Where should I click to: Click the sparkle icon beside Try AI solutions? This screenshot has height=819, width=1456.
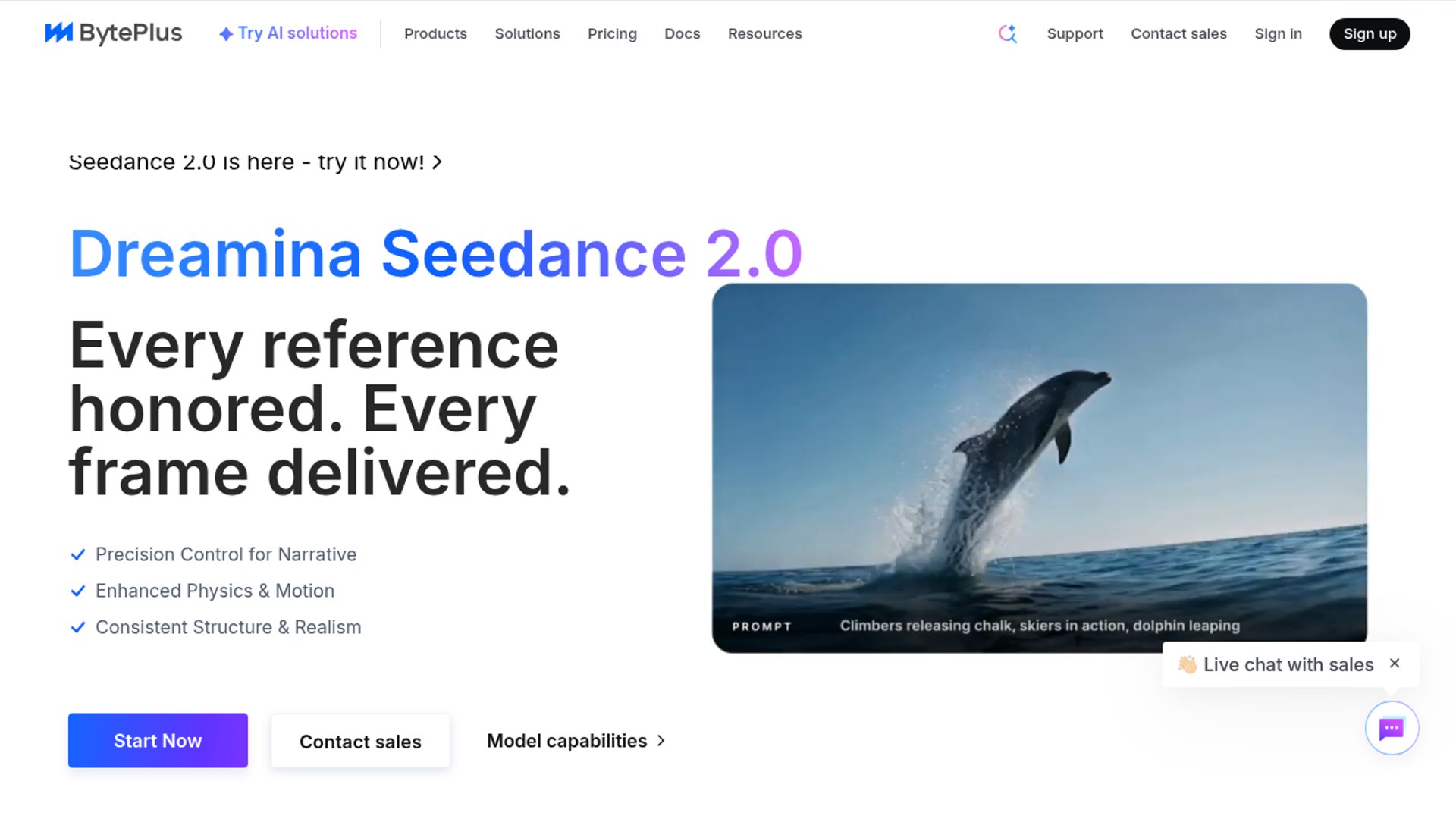click(x=225, y=33)
